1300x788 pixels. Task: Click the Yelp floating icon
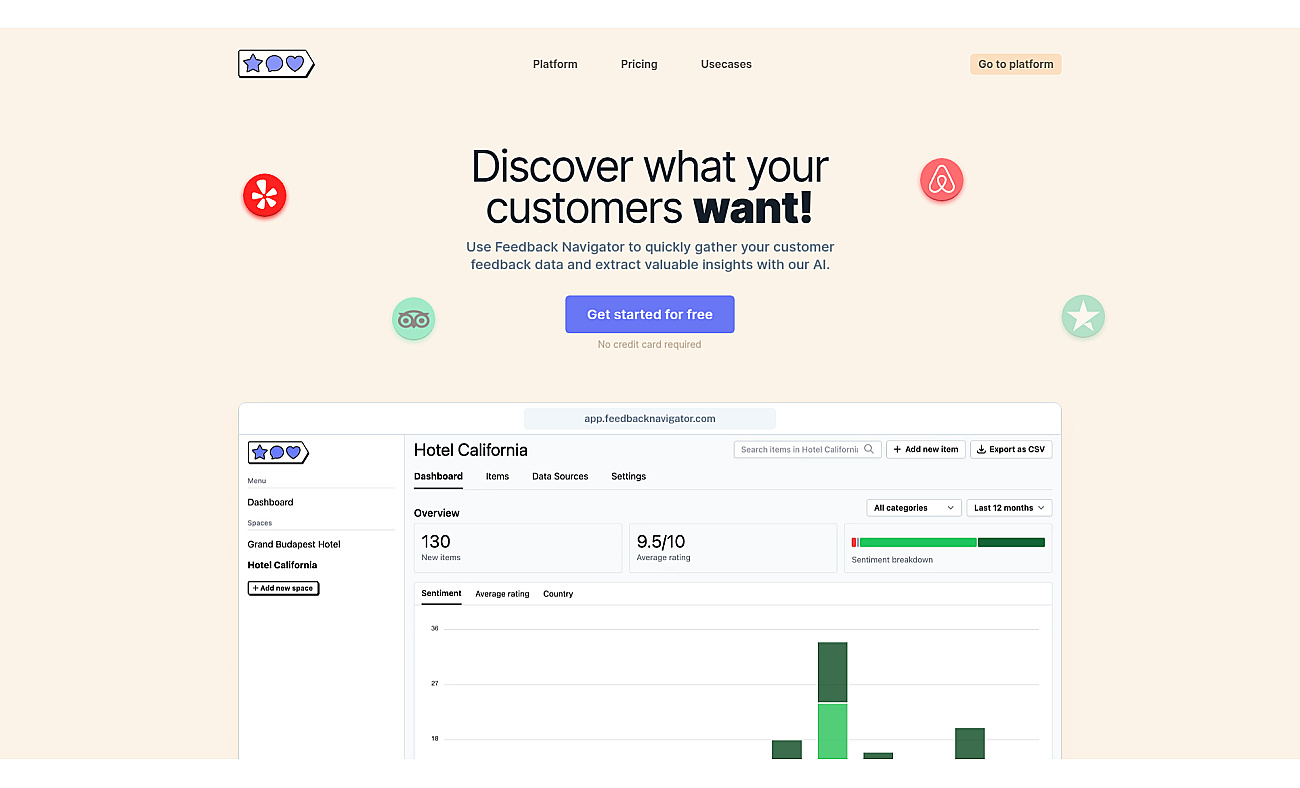265,195
